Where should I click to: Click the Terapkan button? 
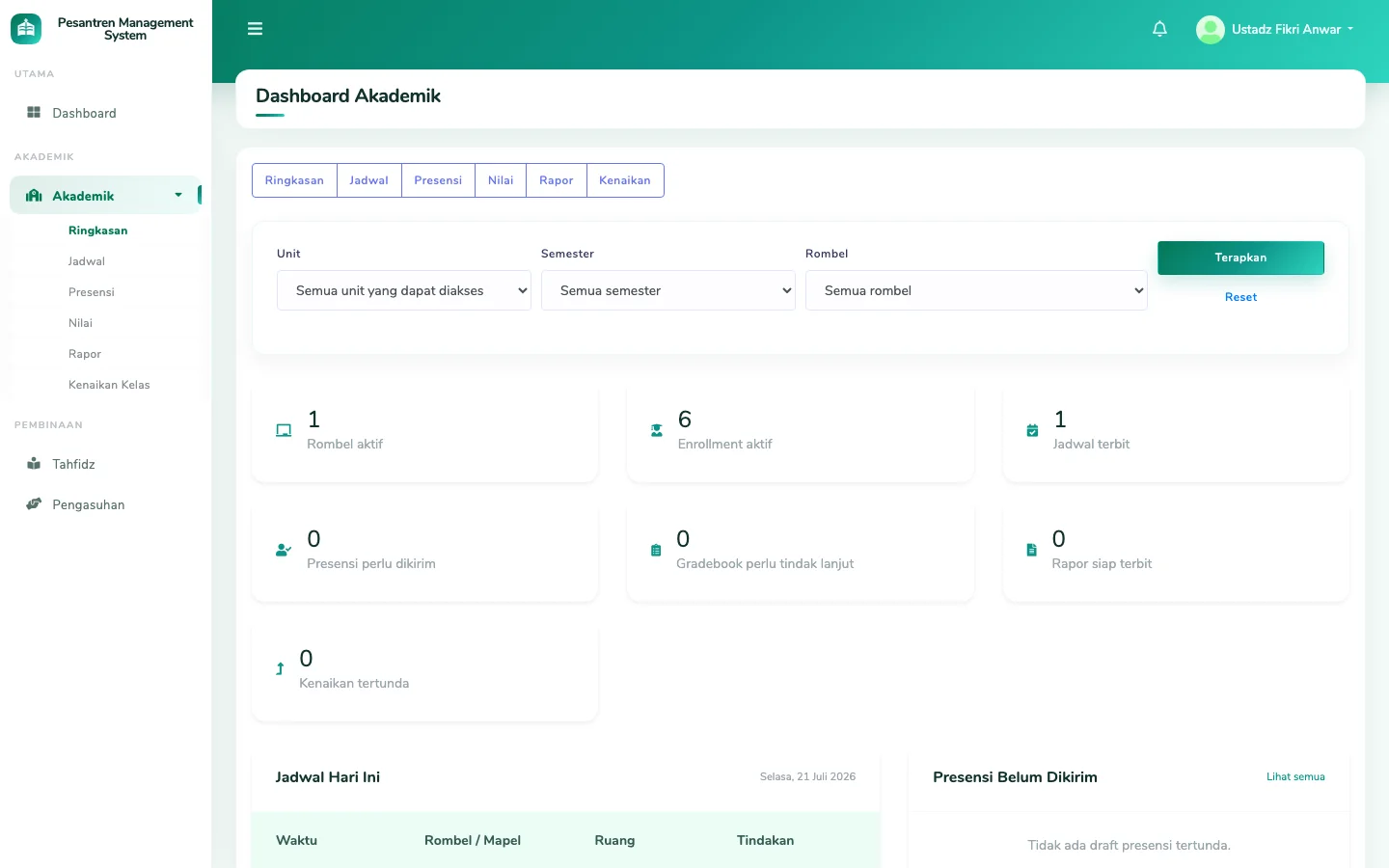point(1240,258)
